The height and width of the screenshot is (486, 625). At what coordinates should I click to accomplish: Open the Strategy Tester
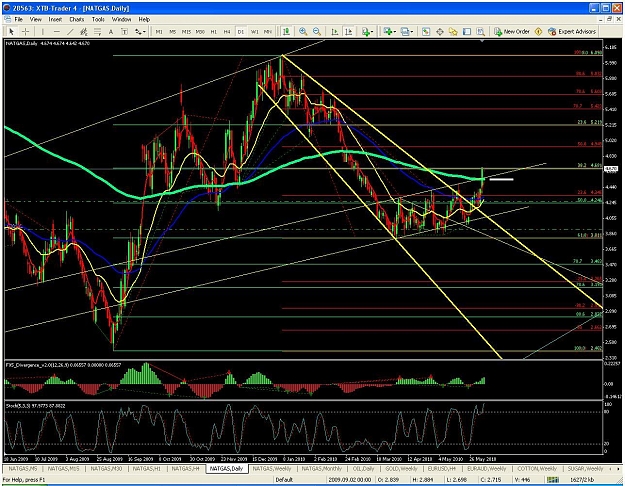tap(481, 31)
